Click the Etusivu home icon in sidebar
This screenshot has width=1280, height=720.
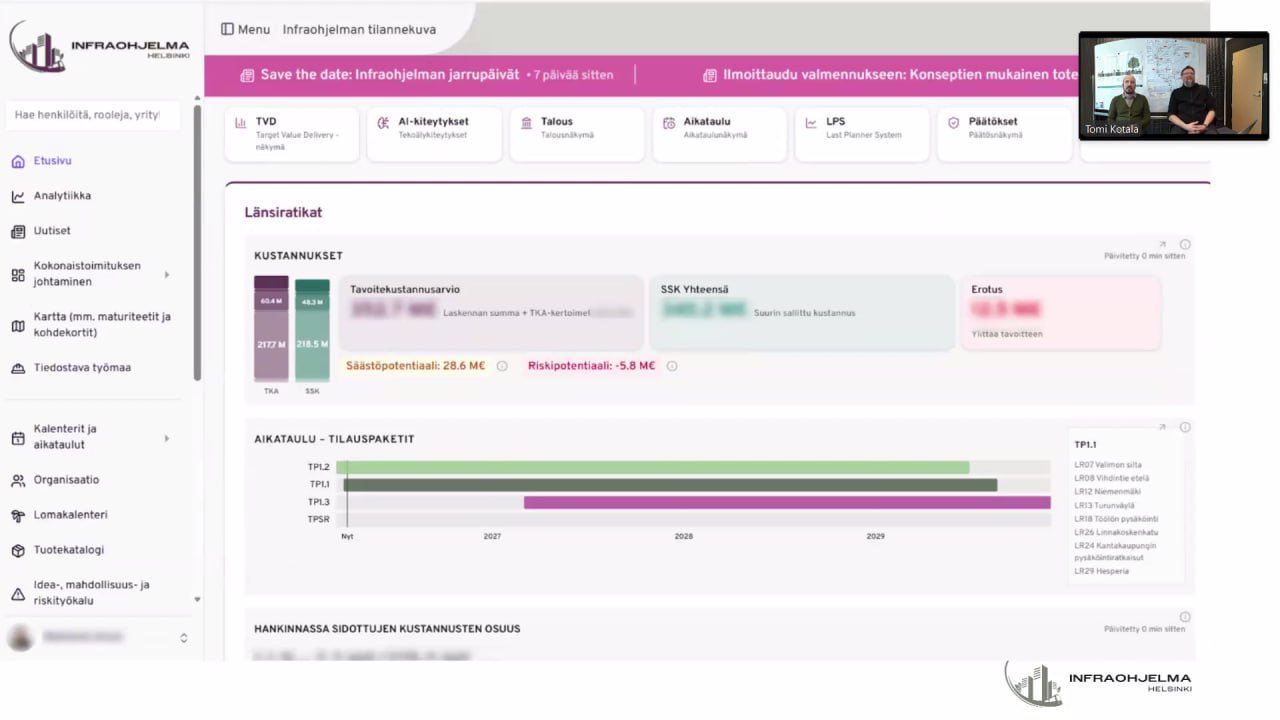pyautogui.click(x=18, y=161)
